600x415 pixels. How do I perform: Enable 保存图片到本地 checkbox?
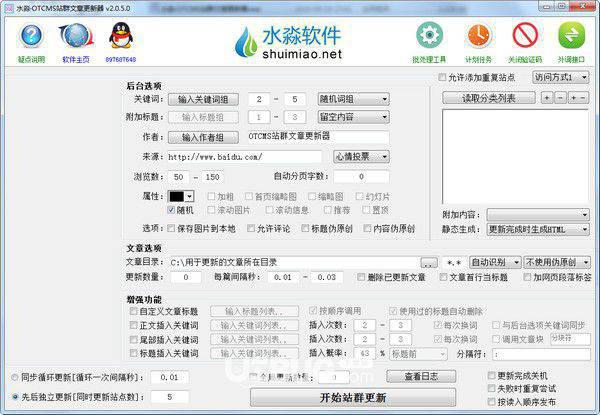171,228
